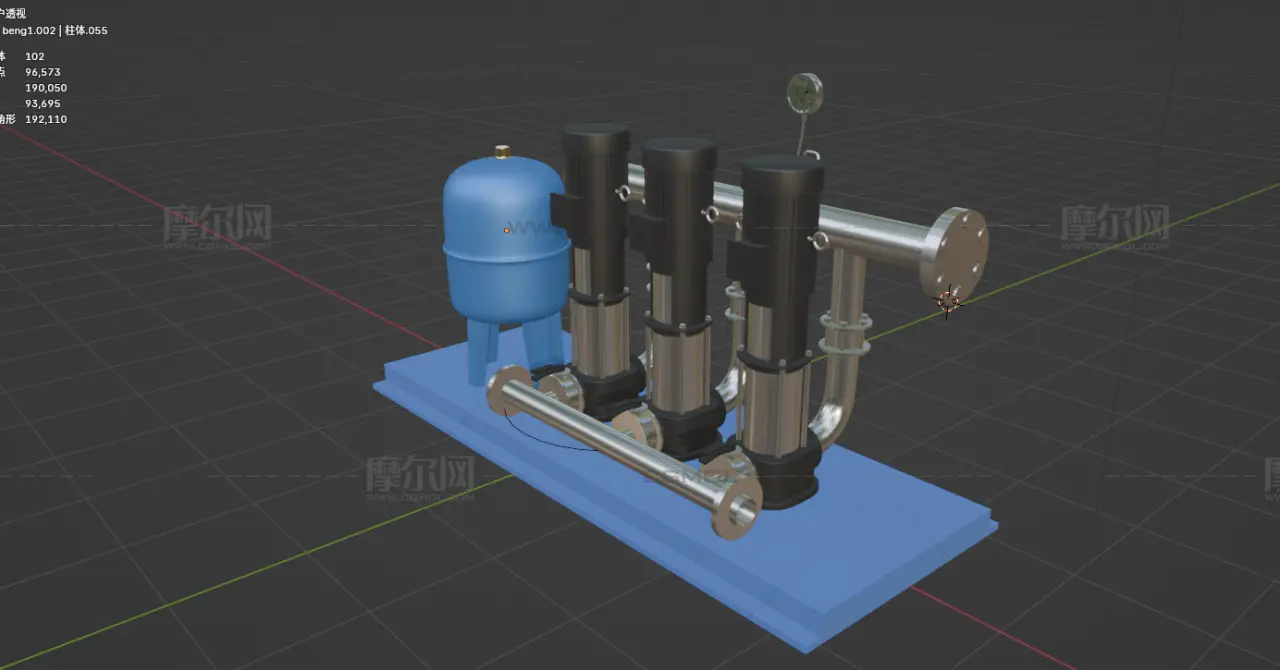The height and width of the screenshot is (670, 1280).
Task: Click the 柱体.055 object name label
Action: 86,31
